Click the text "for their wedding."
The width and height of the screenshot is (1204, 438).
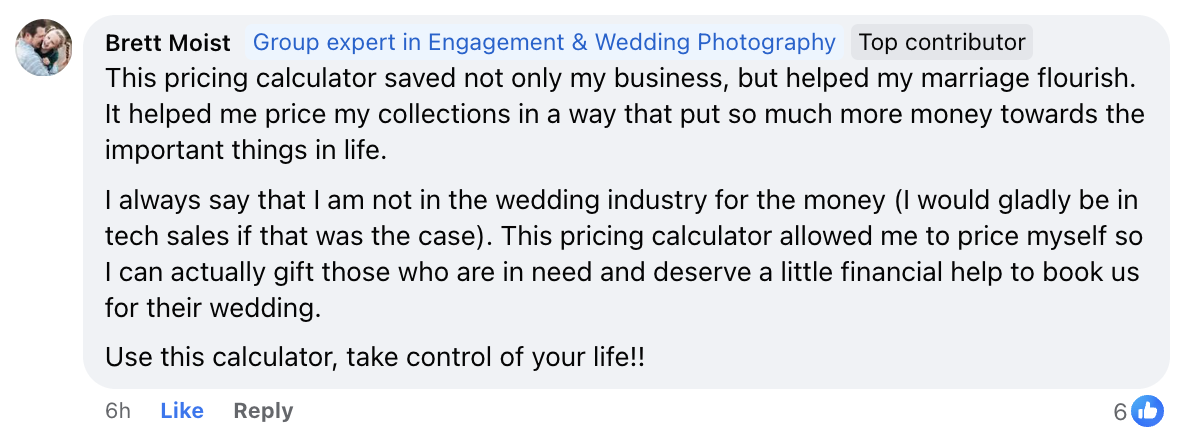[213, 308]
